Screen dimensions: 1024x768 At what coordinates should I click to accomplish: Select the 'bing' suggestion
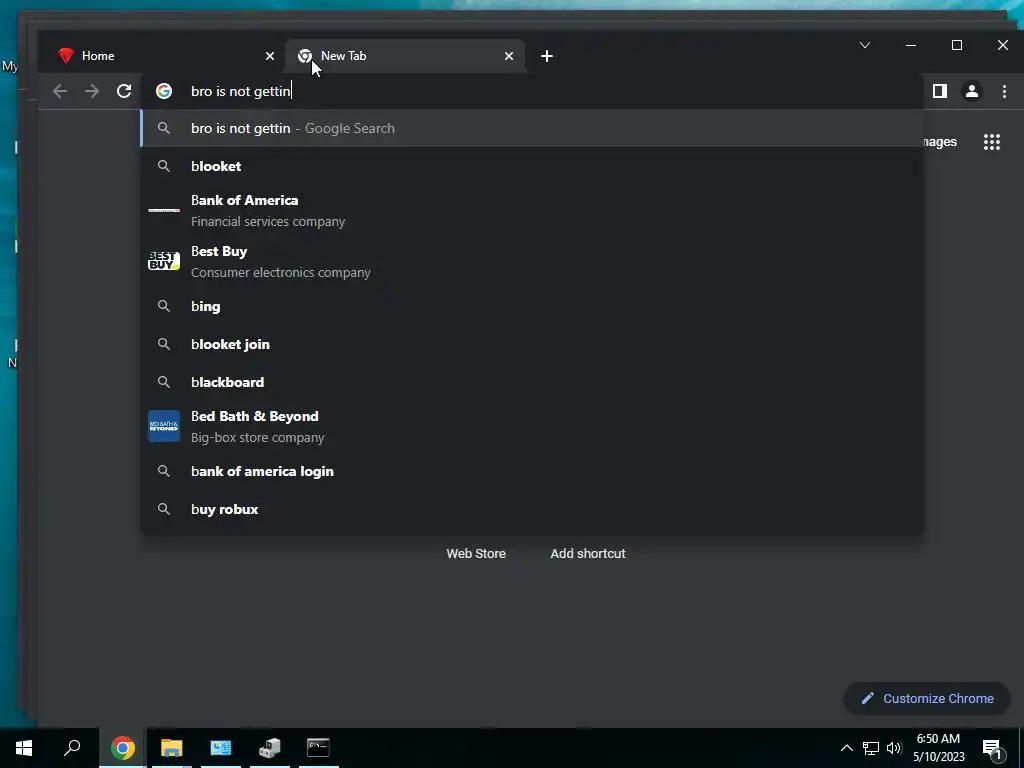click(x=532, y=306)
